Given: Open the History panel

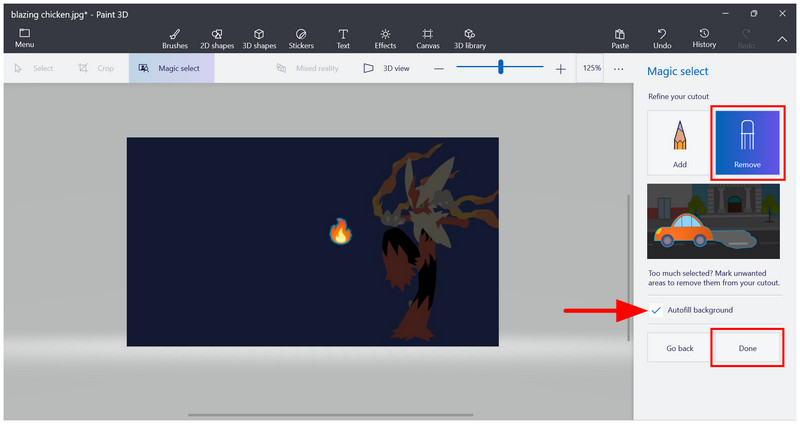Looking at the screenshot, I should pyautogui.click(x=704, y=38).
